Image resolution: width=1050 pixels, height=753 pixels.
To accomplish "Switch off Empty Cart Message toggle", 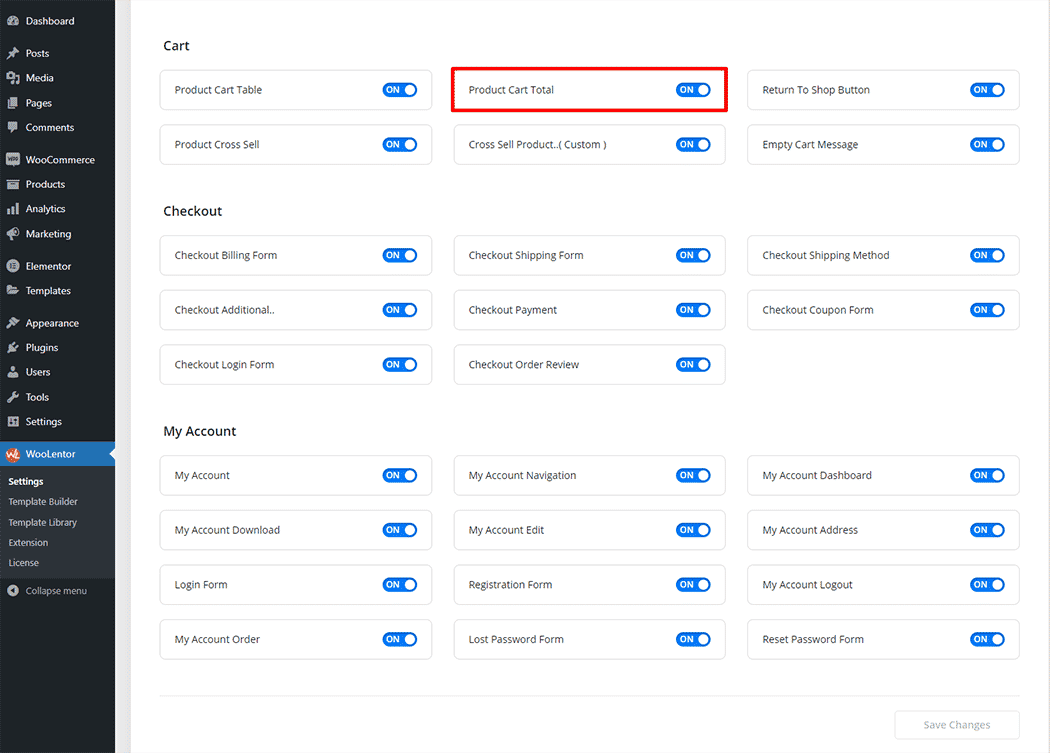I will pyautogui.click(x=987, y=145).
